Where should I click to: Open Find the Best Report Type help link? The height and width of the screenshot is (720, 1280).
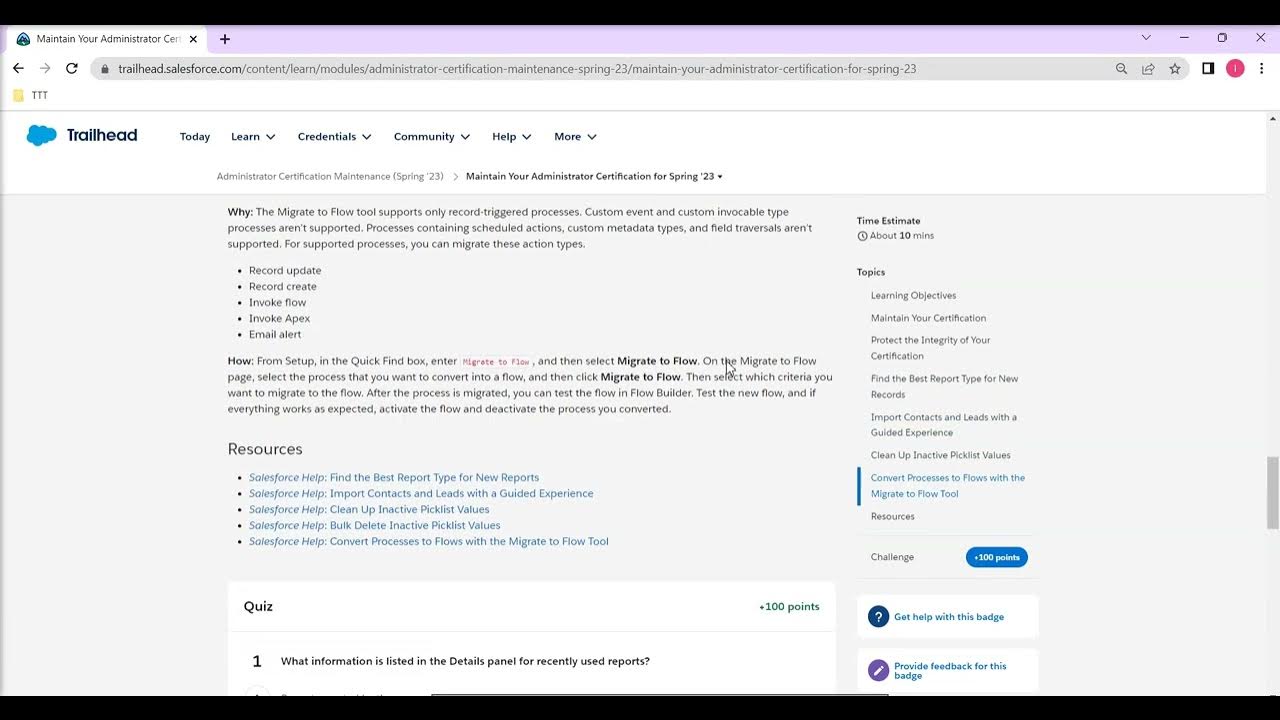coord(394,478)
